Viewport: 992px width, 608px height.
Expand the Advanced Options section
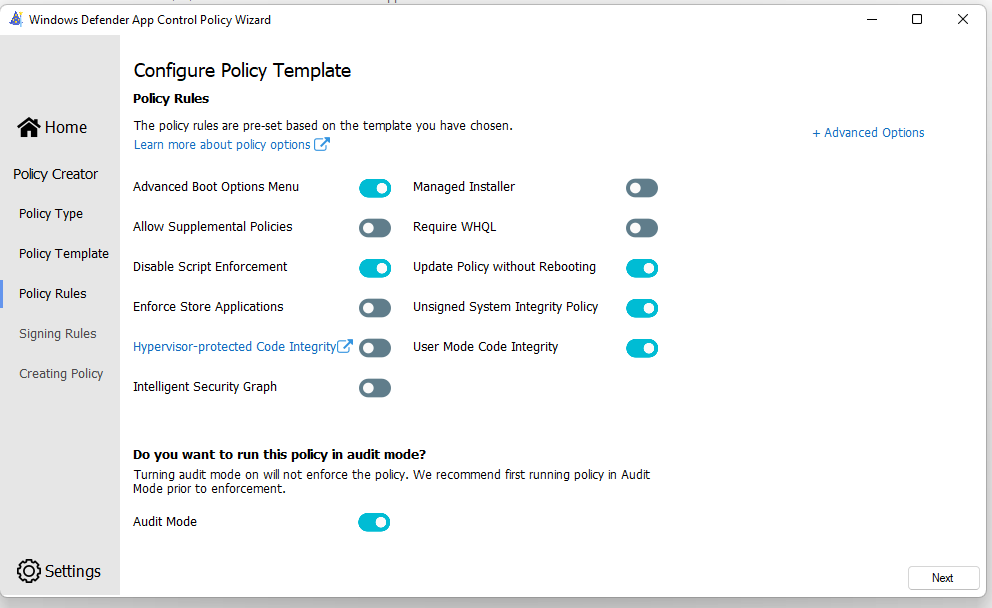click(868, 133)
